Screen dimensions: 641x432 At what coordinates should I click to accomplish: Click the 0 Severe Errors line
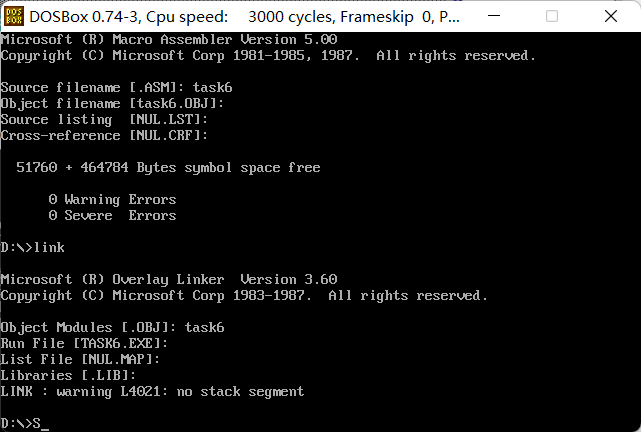pyautogui.click(x=112, y=215)
